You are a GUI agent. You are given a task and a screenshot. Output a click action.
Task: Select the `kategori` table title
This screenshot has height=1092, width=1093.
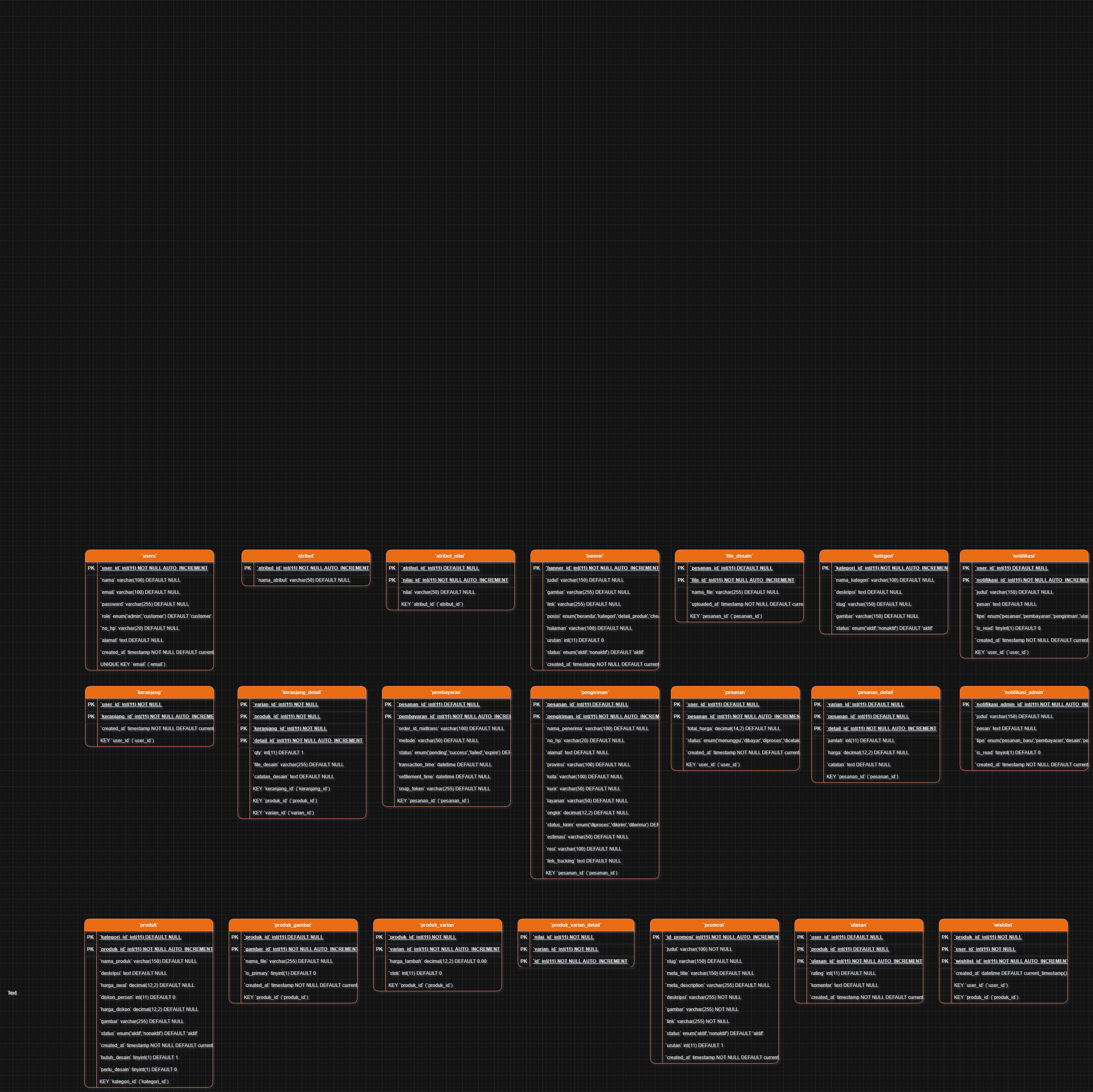[883, 556]
